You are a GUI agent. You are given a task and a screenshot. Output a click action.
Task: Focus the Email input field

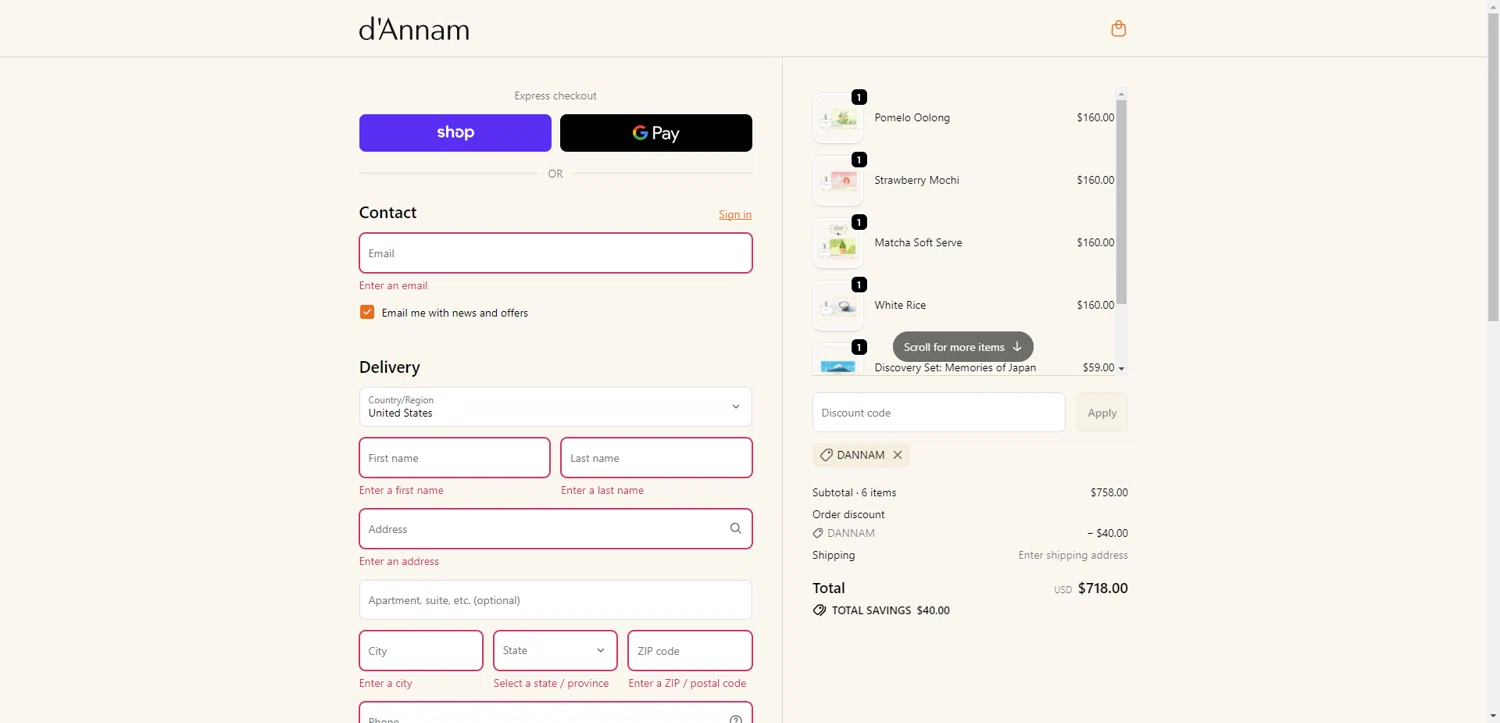pyautogui.click(x=556, y=253)
